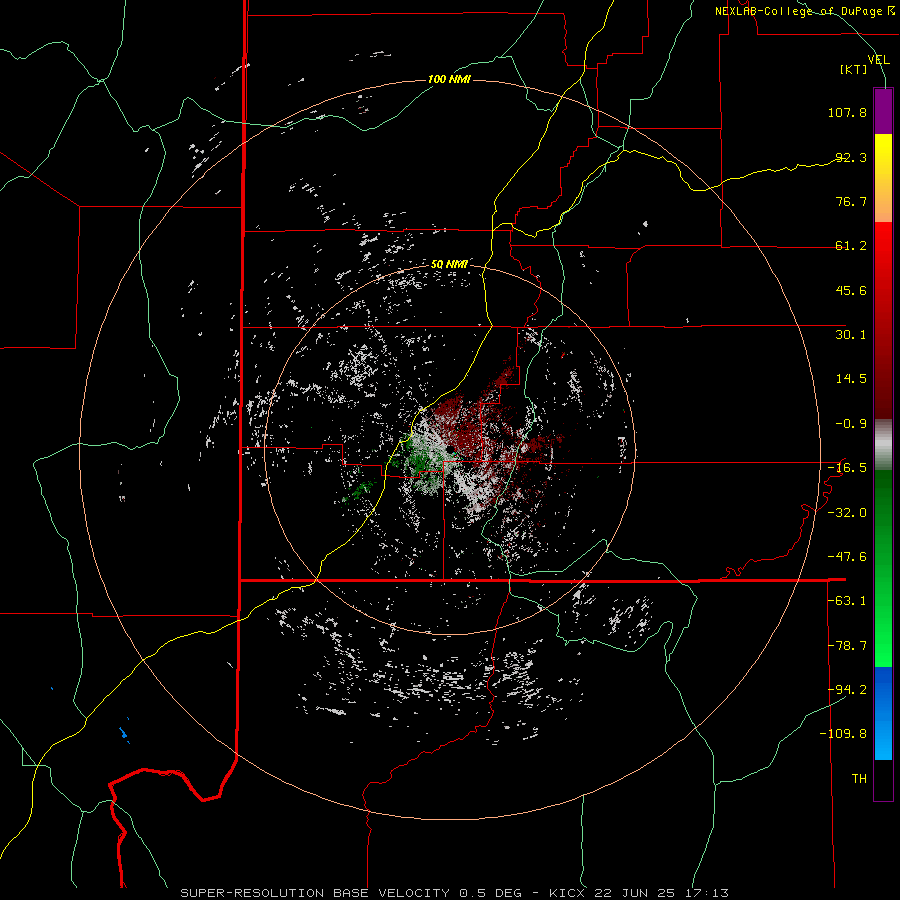Click the green inbound velocity cluster near radar
The height and width of the screenshot is (900, 900).
point(424,463)
